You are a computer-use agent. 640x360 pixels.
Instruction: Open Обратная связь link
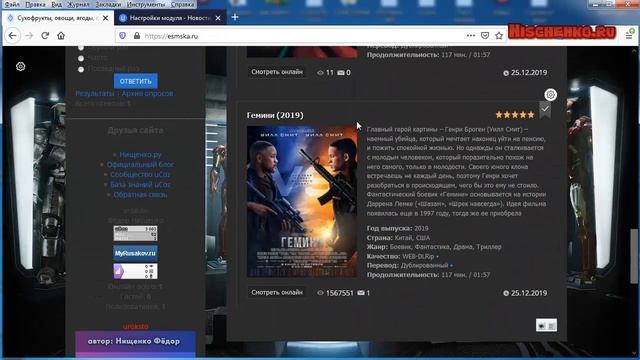pos(140,195)
